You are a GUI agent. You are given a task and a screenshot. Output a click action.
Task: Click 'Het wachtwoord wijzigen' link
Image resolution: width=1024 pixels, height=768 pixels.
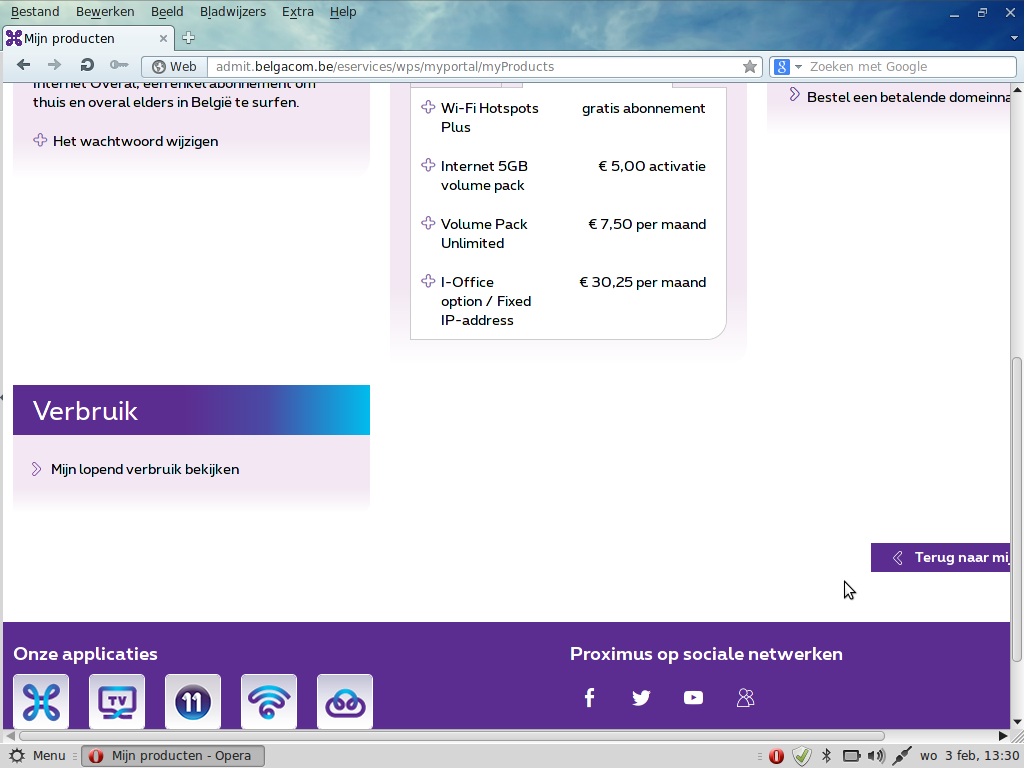click(x=135, y=141)
